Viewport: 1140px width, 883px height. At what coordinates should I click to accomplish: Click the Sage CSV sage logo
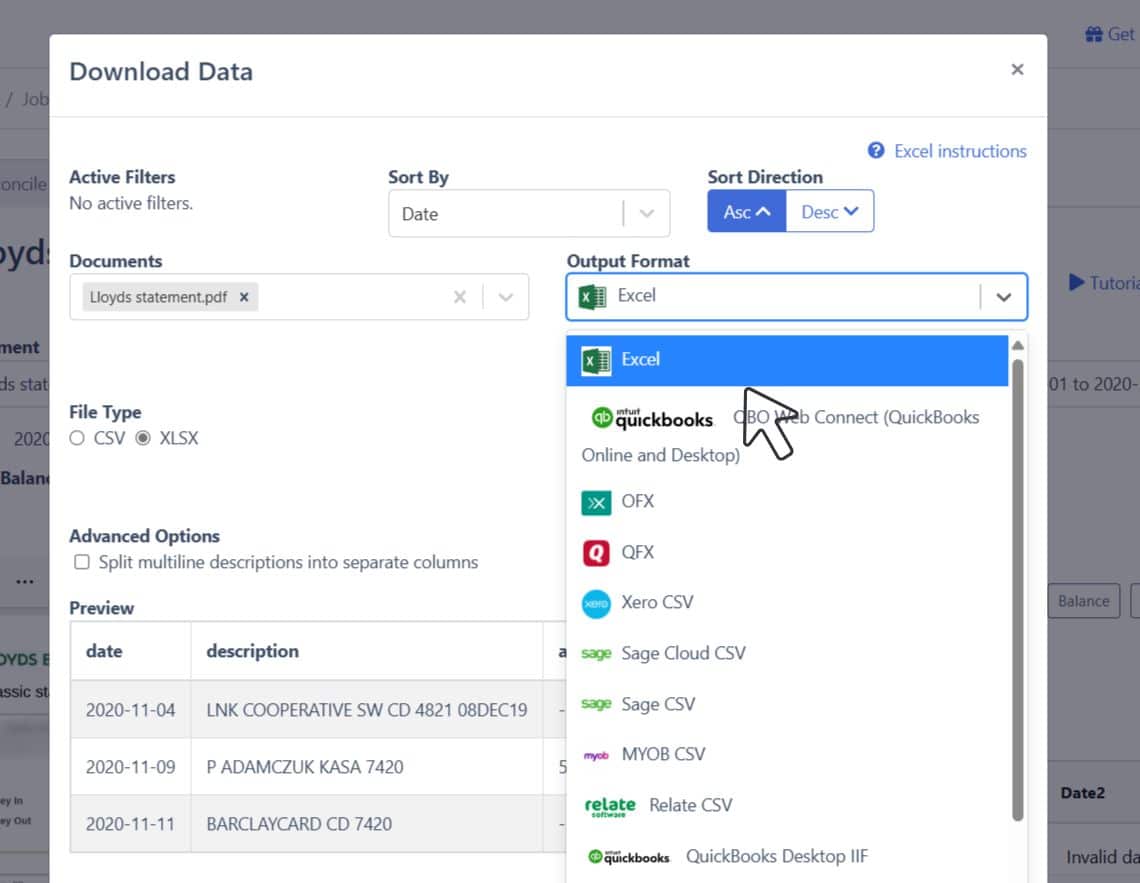(x=596, y=703)
